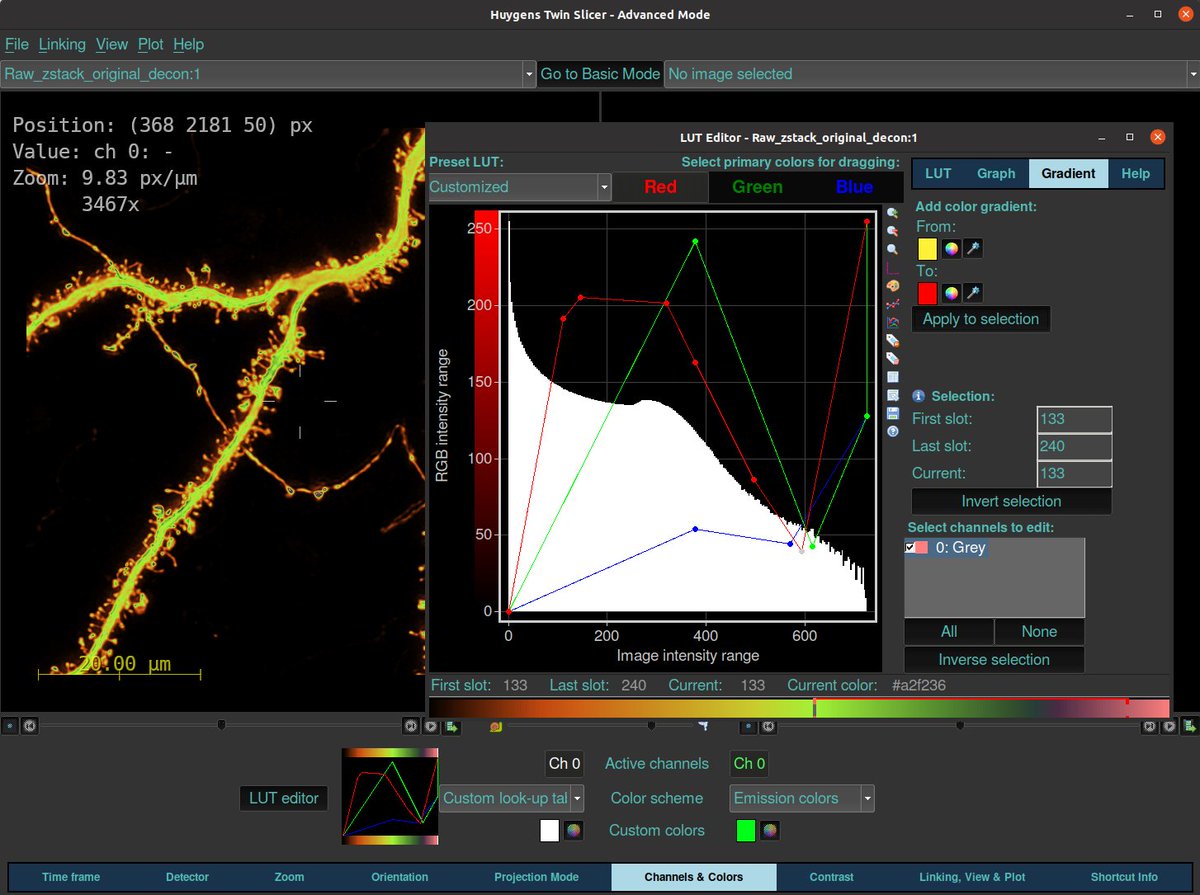
Task: Click the All channels button
Action: [x=949, y=631]
